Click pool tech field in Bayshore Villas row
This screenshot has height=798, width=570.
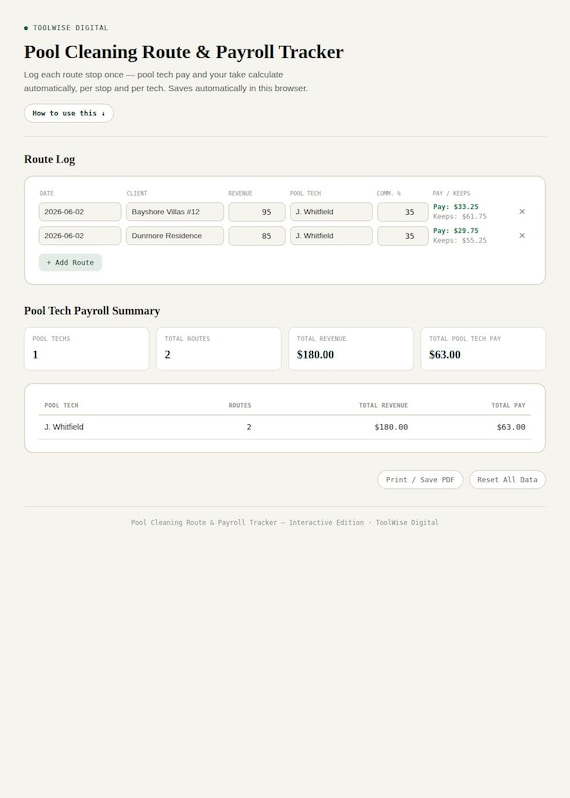[x=331, y=212]
